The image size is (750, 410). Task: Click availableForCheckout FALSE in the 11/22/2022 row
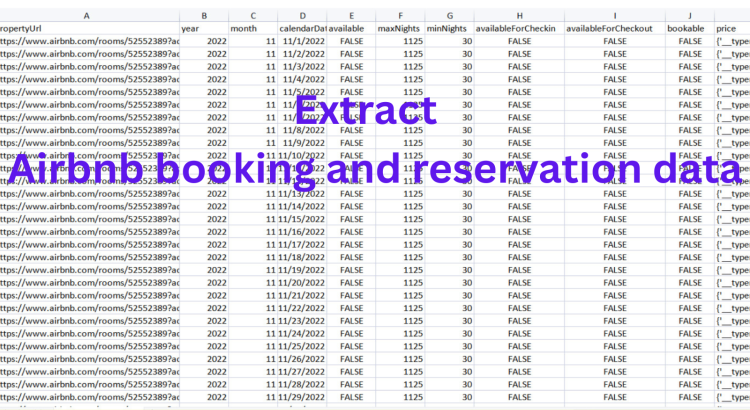[x=615, y=308]
